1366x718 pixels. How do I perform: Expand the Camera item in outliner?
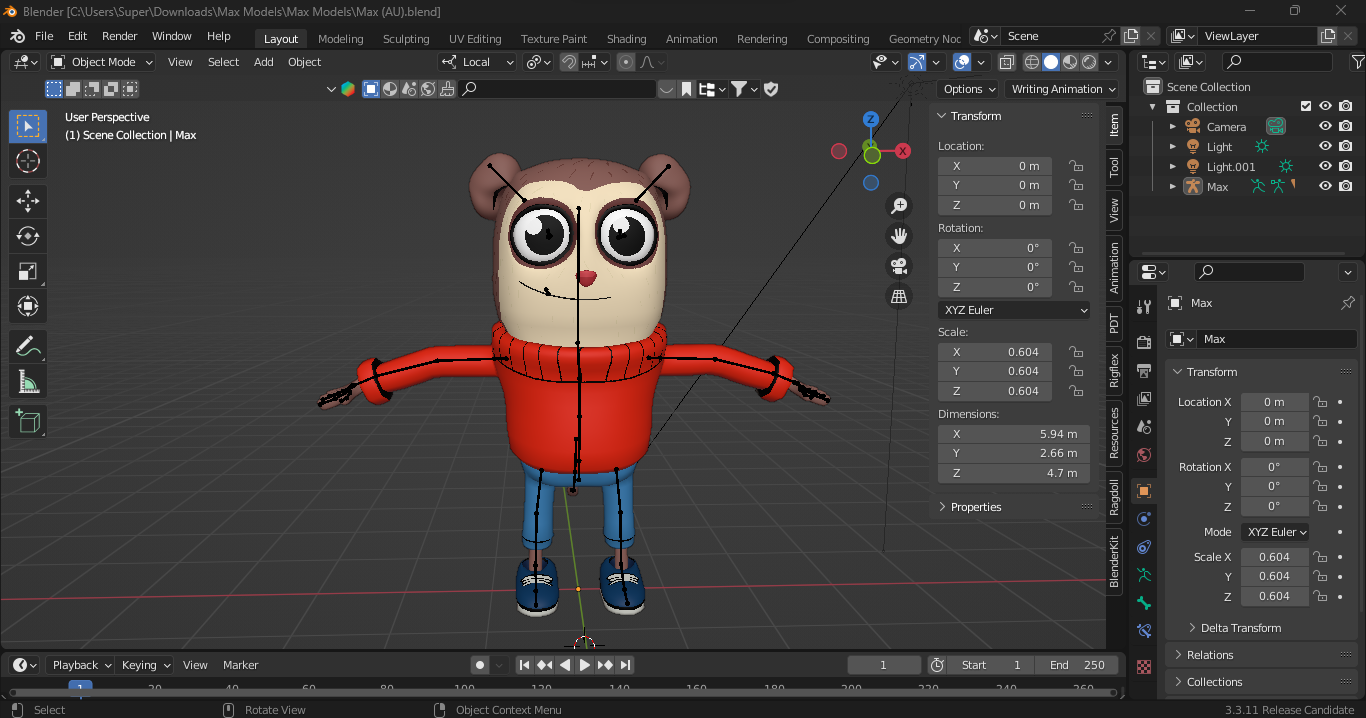point(1173,127)
